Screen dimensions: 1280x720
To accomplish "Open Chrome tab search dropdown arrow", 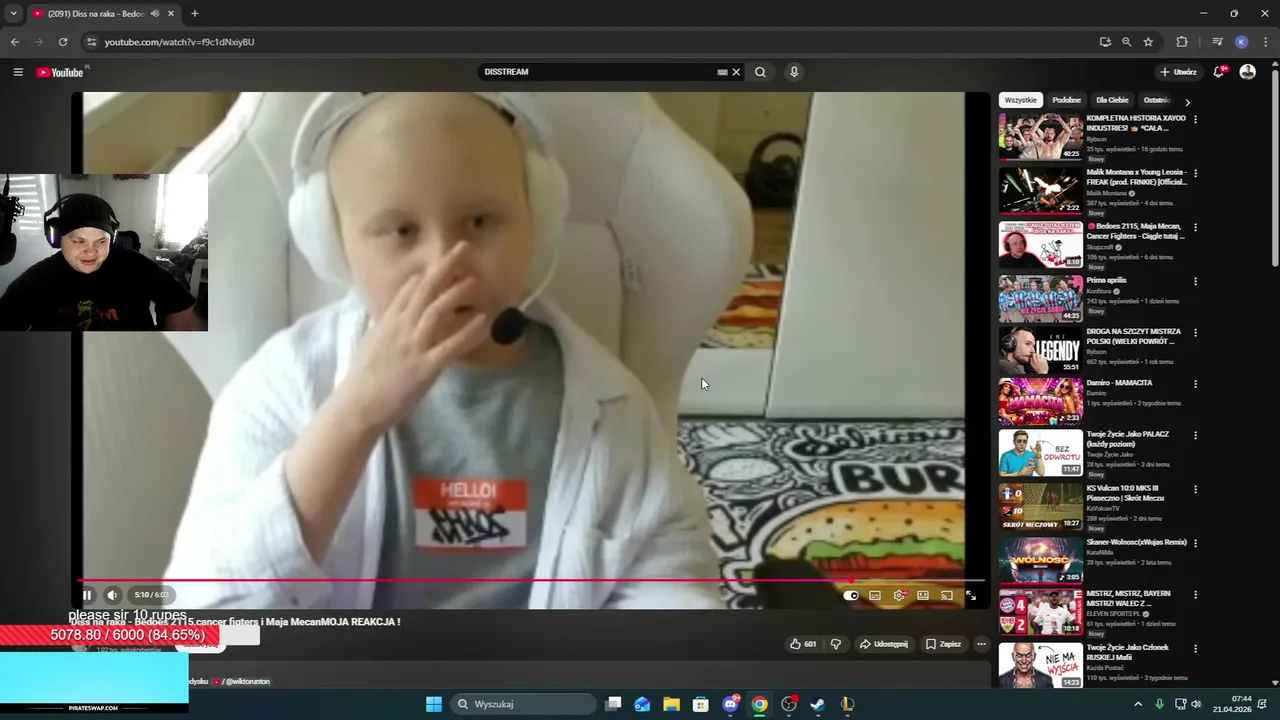I will pyautogui.click(x=13, y=14).
